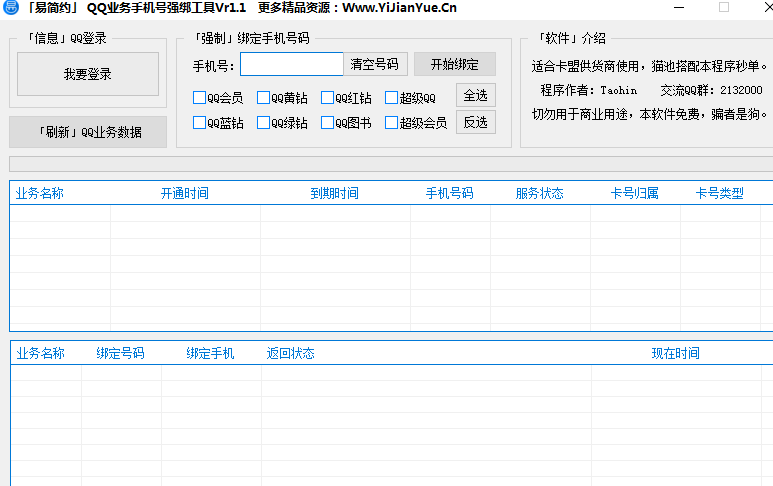Start binding with 开始绑定 button
Viewport: 773px width, 486px height.
coord(454,64)
